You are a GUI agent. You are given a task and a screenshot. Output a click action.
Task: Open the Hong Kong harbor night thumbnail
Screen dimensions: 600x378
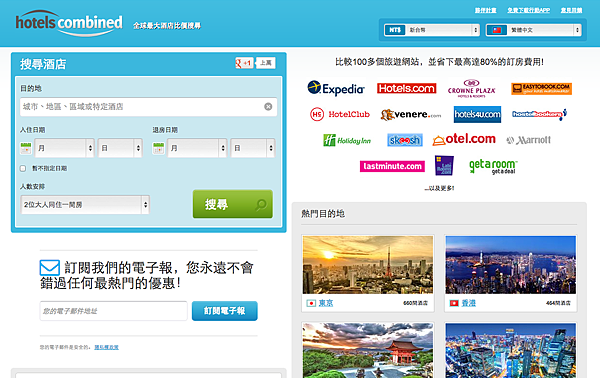(x=510, y=265)
